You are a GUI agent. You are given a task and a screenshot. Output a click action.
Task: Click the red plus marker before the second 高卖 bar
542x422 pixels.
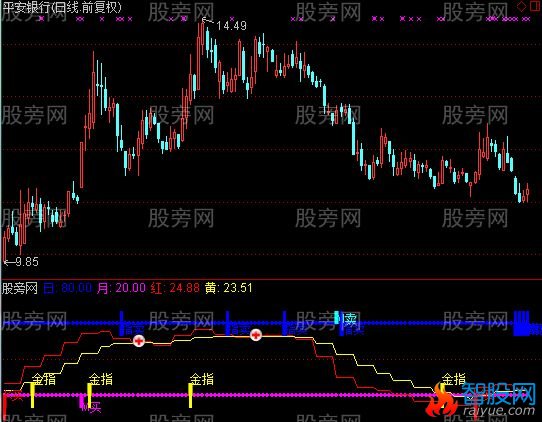point(139,341)
